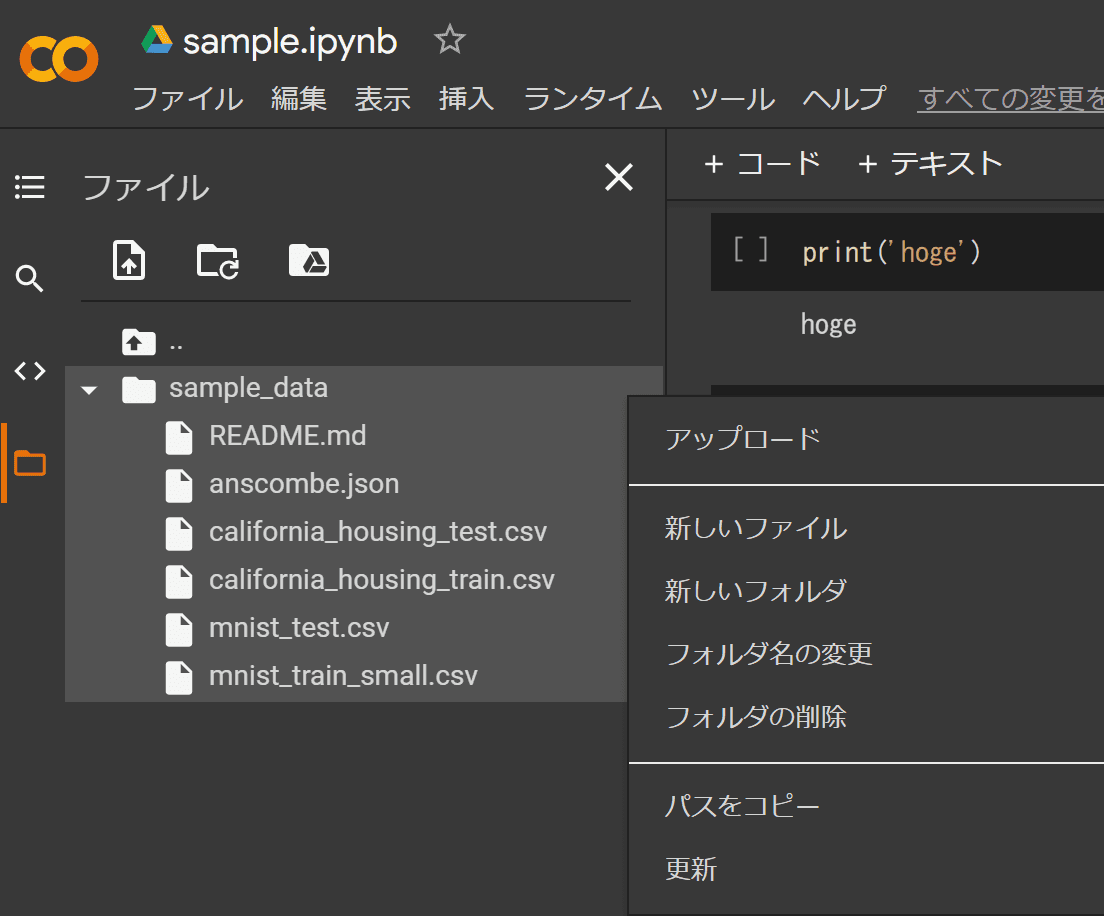1104x916 pixels.
Task: Click the + コード button
Action: click(762, 163)
